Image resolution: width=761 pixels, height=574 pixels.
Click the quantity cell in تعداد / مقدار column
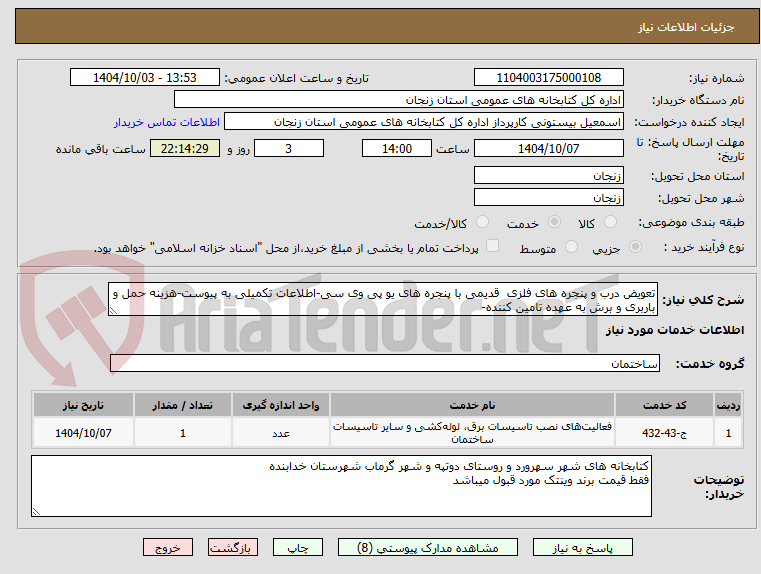182,432
